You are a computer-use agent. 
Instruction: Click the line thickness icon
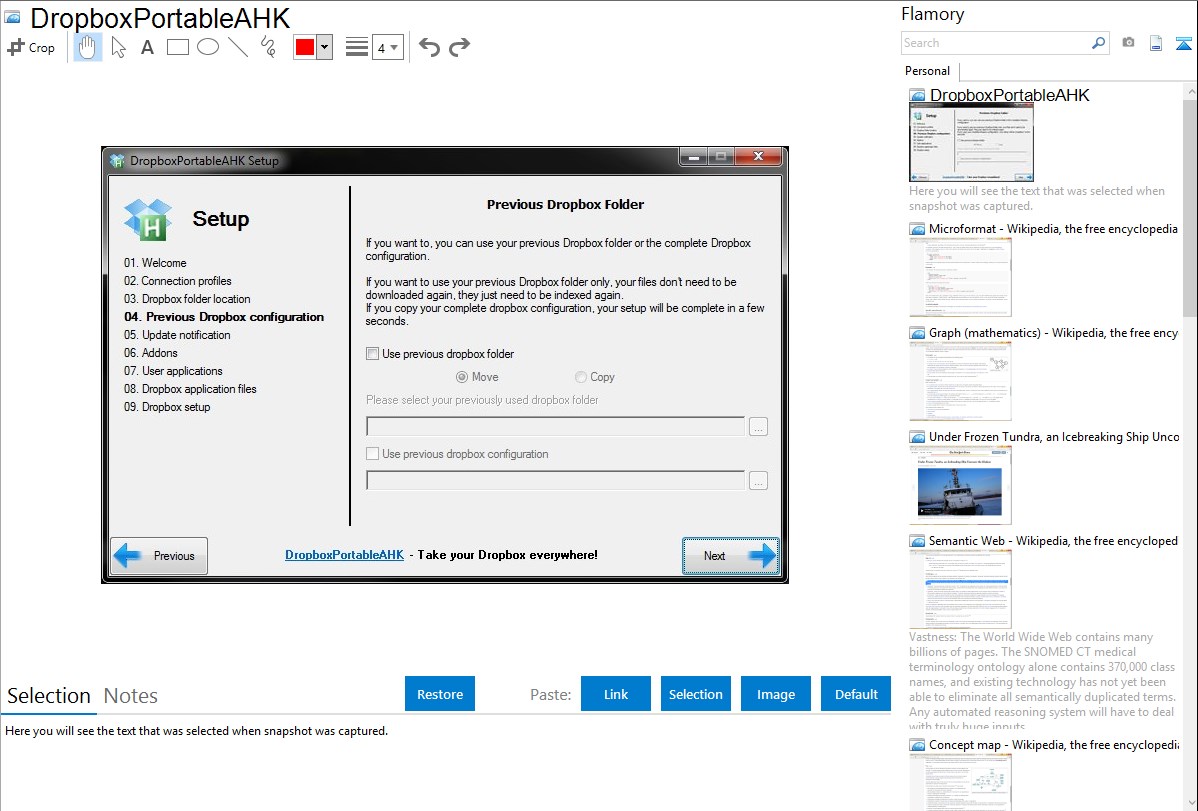[x=357, y=47]
